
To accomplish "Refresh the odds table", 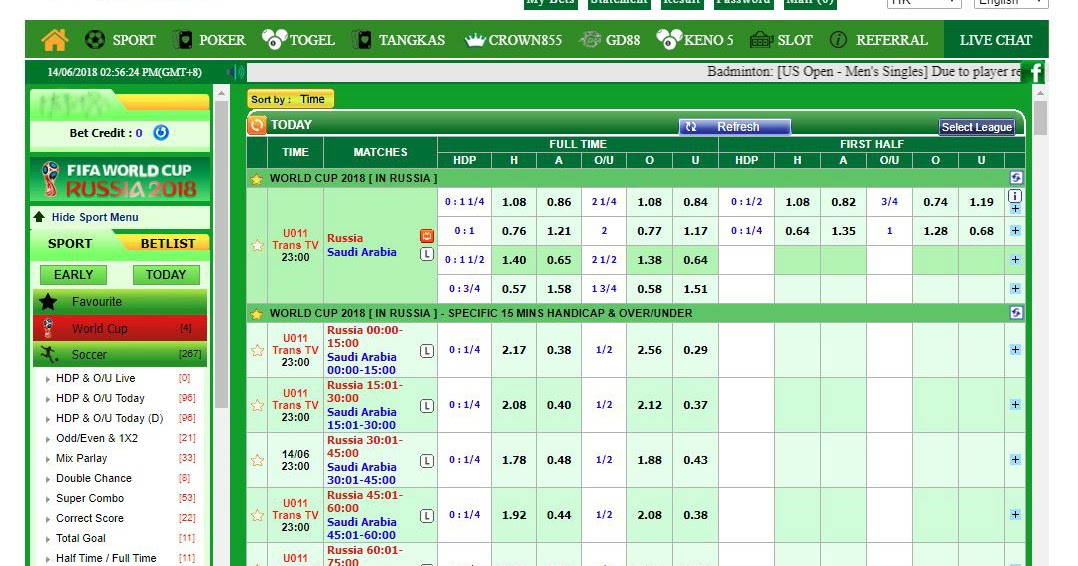I will (x=734, y=127).
